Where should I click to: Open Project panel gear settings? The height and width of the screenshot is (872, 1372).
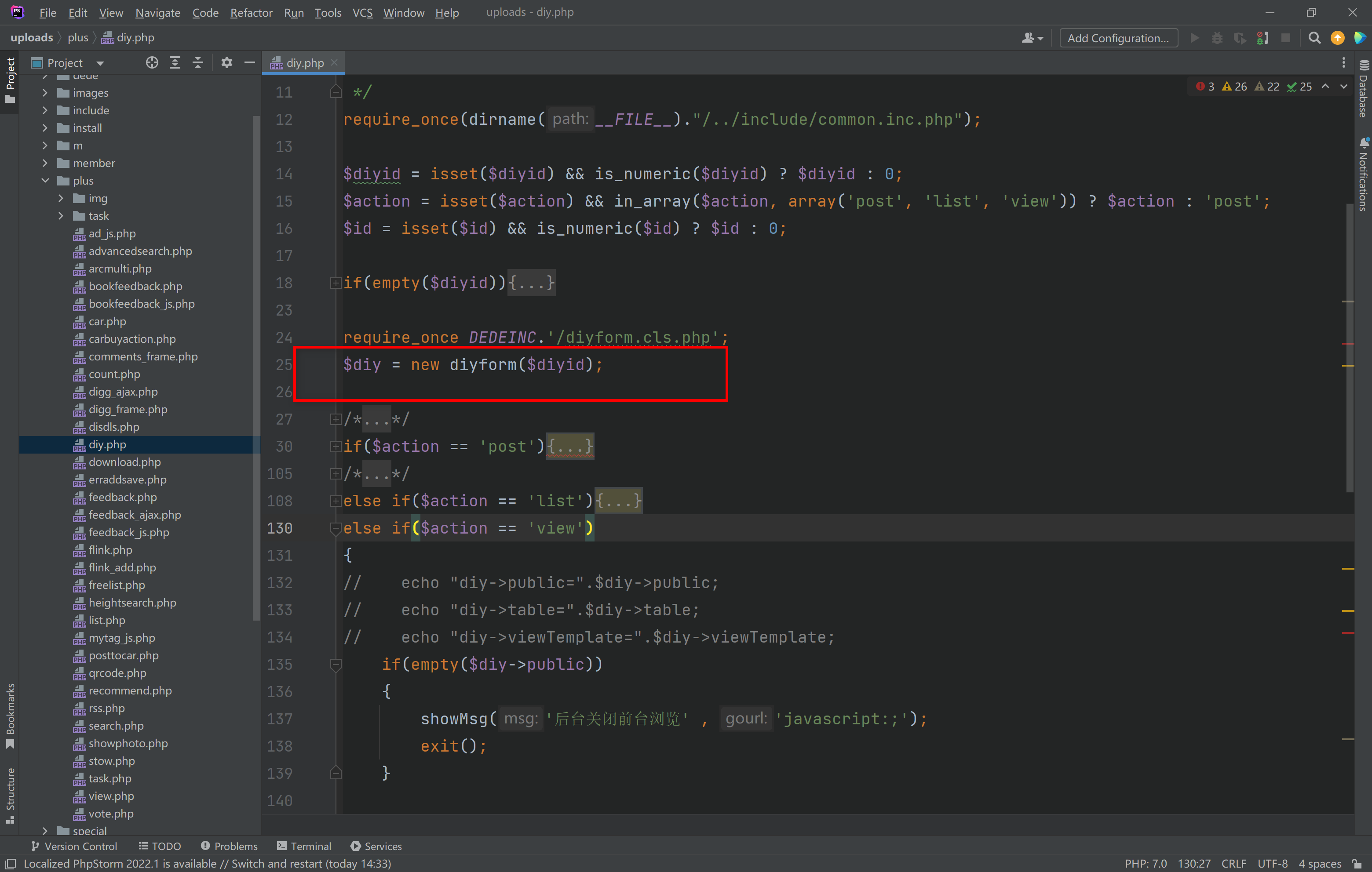[227, 63]
